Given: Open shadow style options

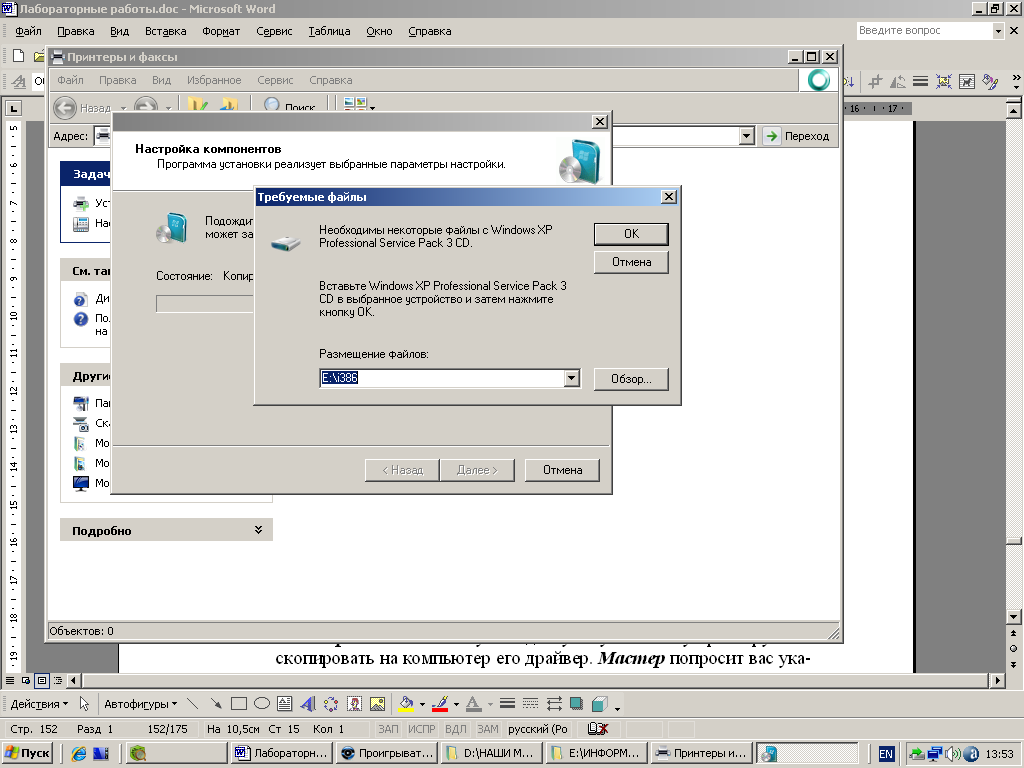Looking at the screenshot, I should [577, 704].
